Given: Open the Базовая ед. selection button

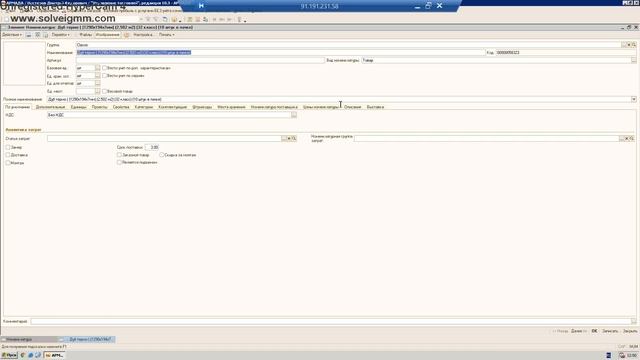Looking at the screenshot, I should pos(98,68).
